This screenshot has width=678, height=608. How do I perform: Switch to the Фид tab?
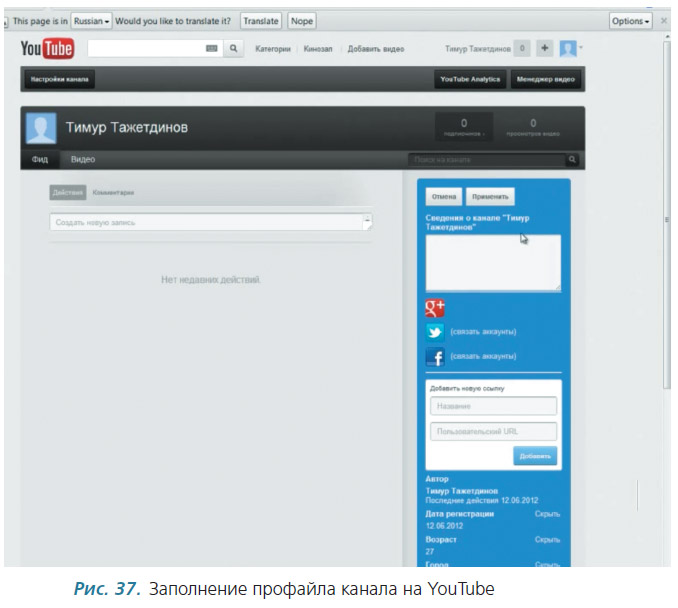pyautogui.click(x=40, y=160)
